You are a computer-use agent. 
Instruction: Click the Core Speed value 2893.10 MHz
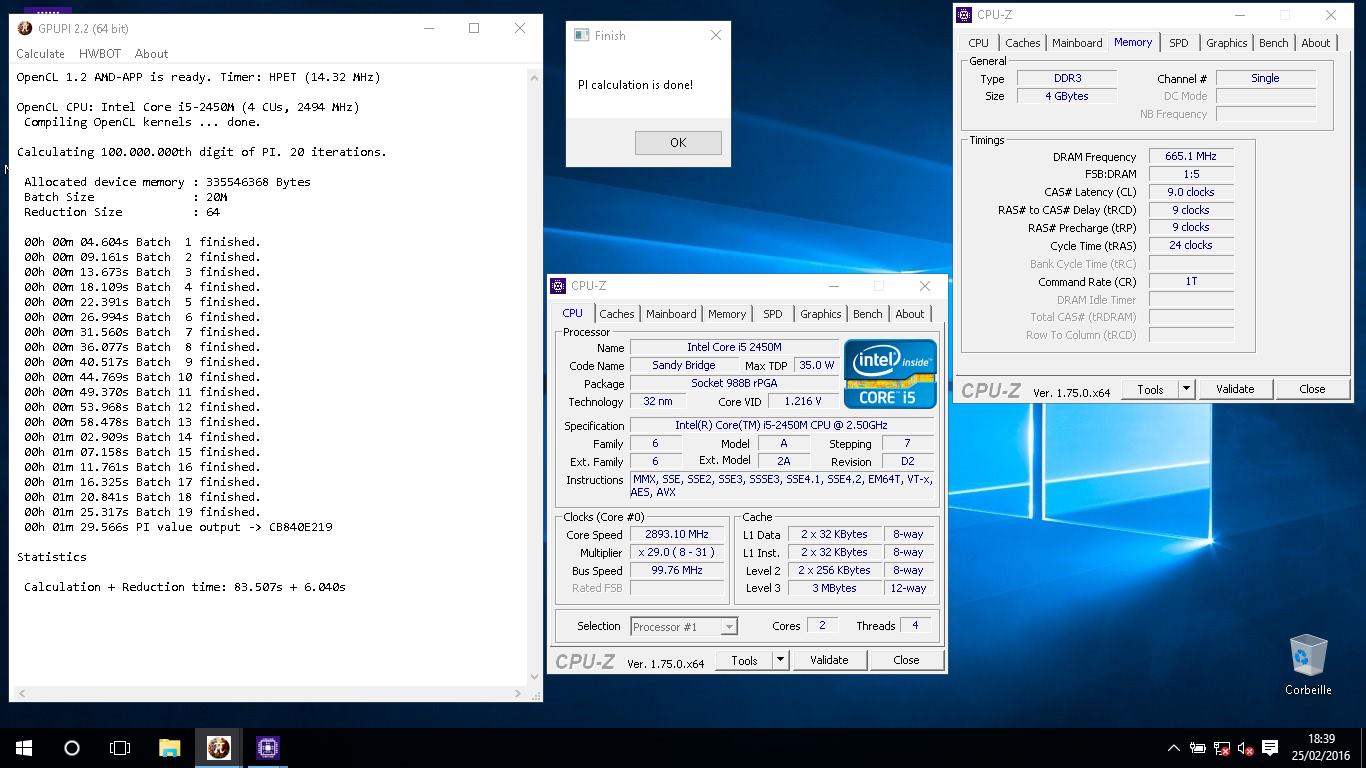tap(677, 535)
